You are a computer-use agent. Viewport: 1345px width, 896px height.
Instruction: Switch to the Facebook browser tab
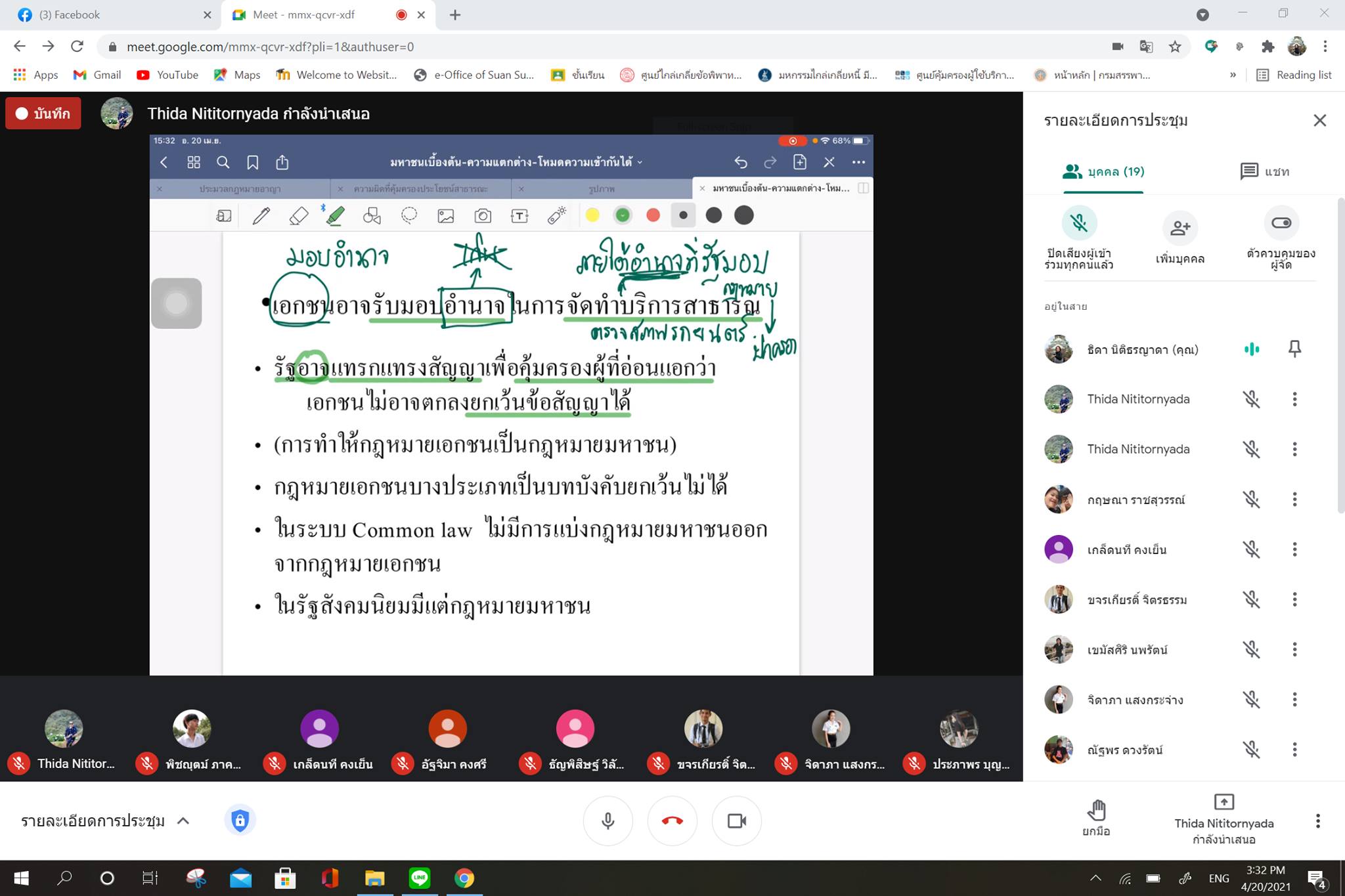tap(99, 15)
